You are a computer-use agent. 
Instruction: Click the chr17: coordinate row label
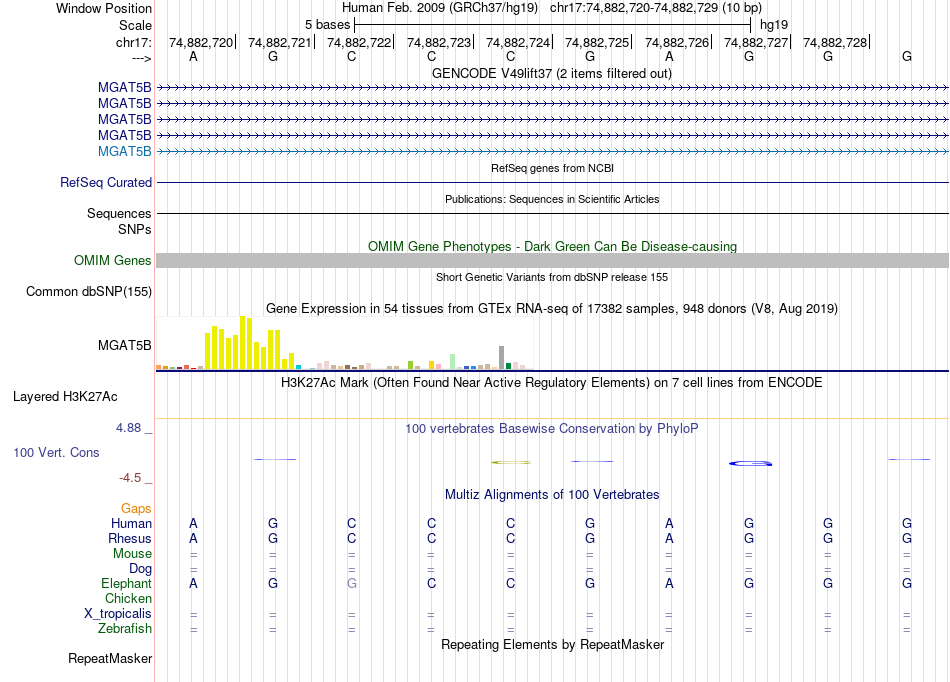pyautogui.click(x=133, y=42)
